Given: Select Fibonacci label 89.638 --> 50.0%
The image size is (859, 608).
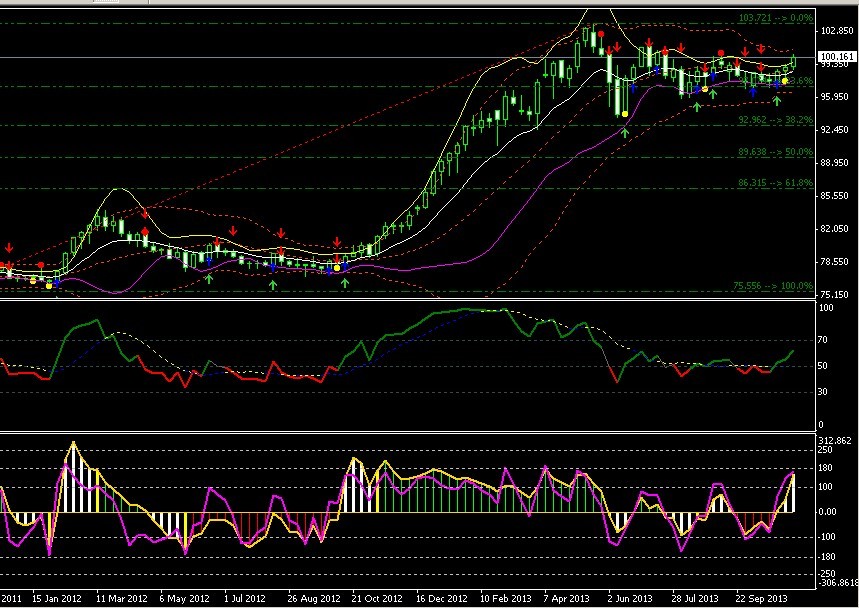Looking at the screenshot, I should point(776,152).
